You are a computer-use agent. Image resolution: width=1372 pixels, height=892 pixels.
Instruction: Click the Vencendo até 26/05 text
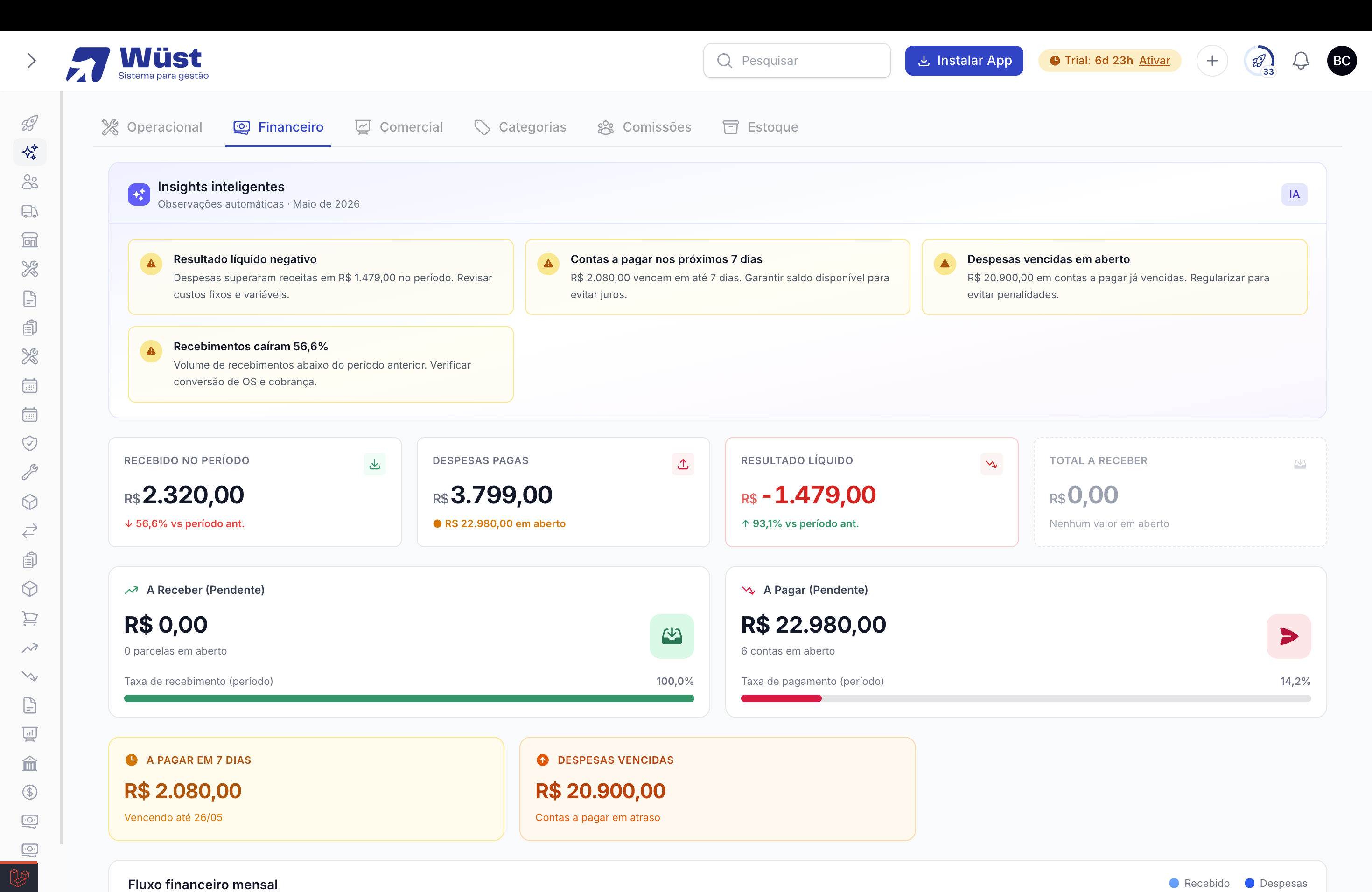(x=173, y=817)
